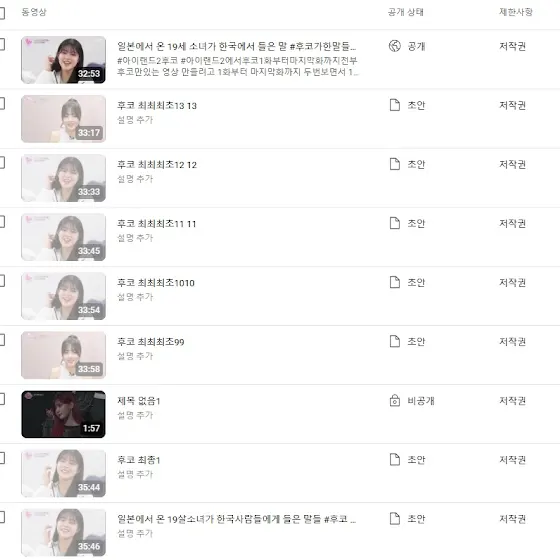Screen dimensions: 560x560
Task: Open video titled 후코 최최최초12 12
Action: (x=157, y=165)
